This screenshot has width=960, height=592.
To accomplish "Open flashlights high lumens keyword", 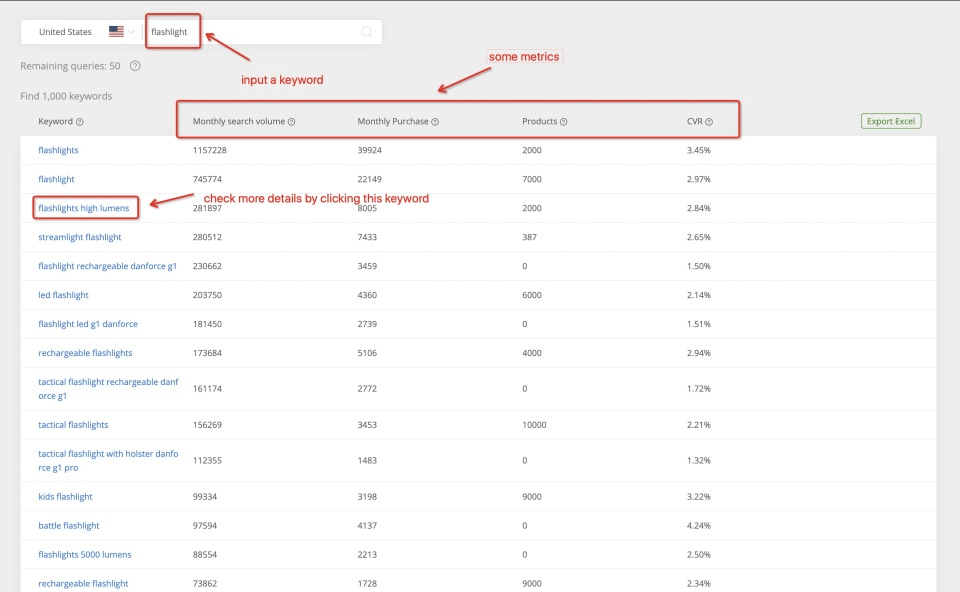I will click(84, 208).
